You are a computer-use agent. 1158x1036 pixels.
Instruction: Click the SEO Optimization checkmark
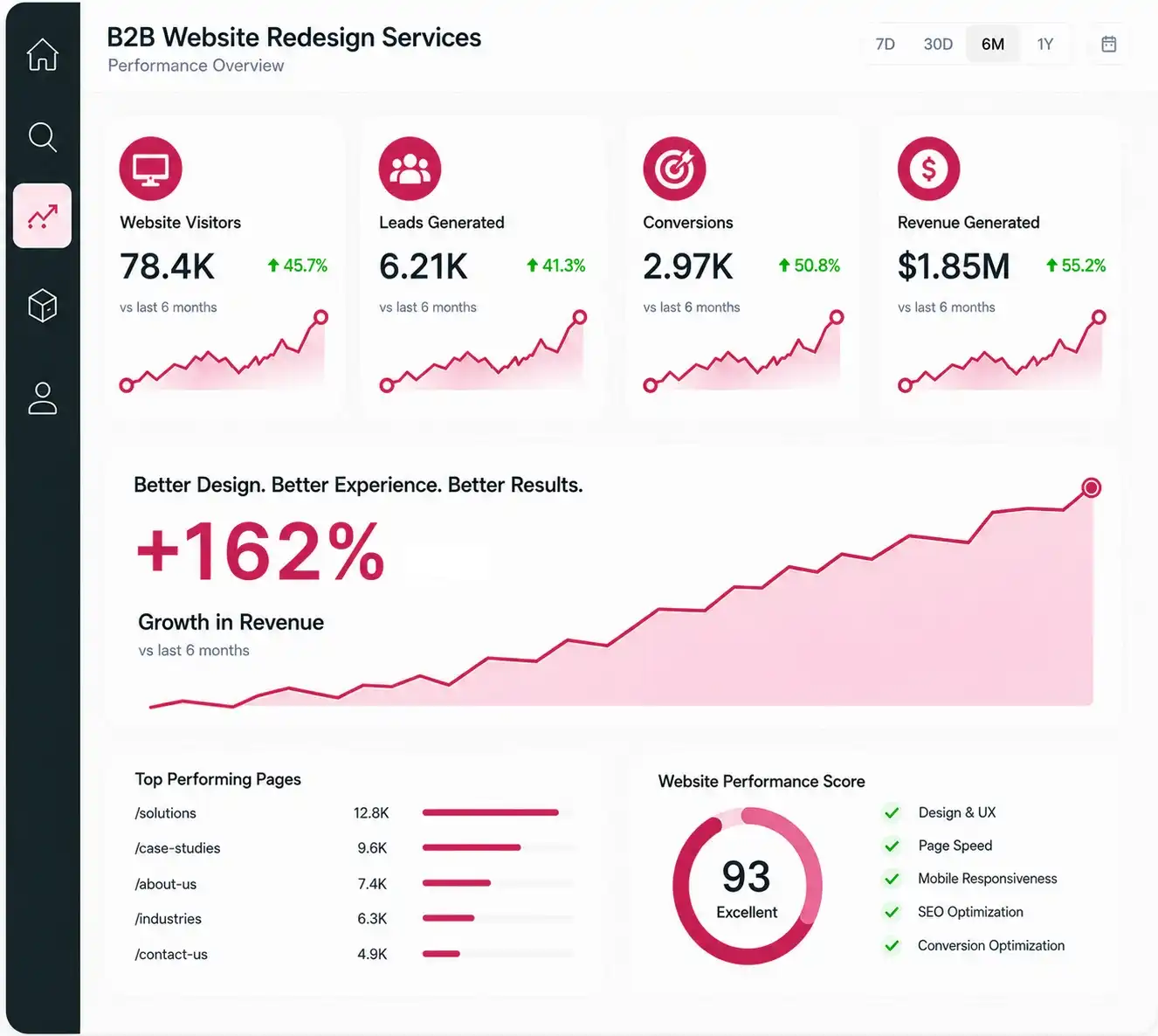pos(892,912)
